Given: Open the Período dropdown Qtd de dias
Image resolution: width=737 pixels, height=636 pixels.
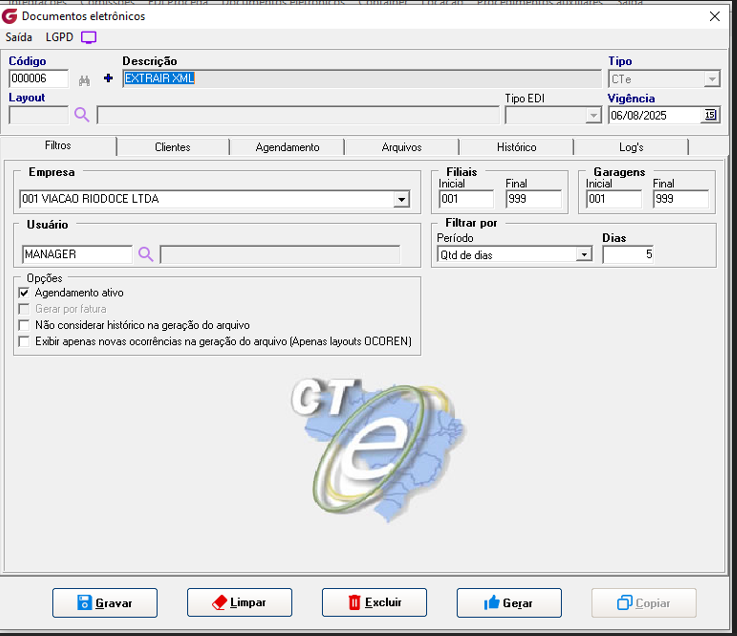Looking at the screenshot, I should click(584, 255).
